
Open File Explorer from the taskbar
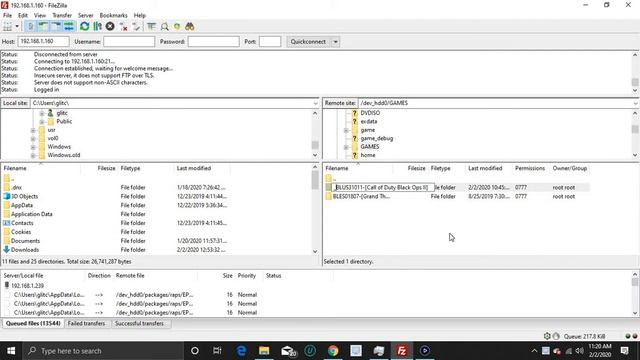pyautogui.click(x=264, y=351)
